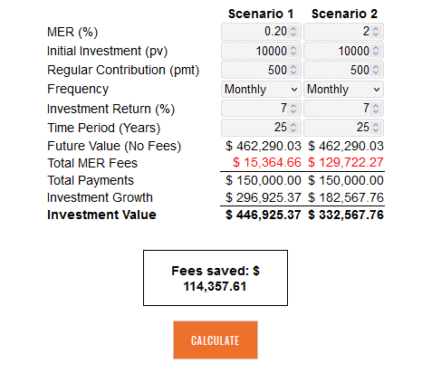Click Scenario 2 Time Period stepper
The height and width of the screenshot is (373, 422).
(376, 127)
